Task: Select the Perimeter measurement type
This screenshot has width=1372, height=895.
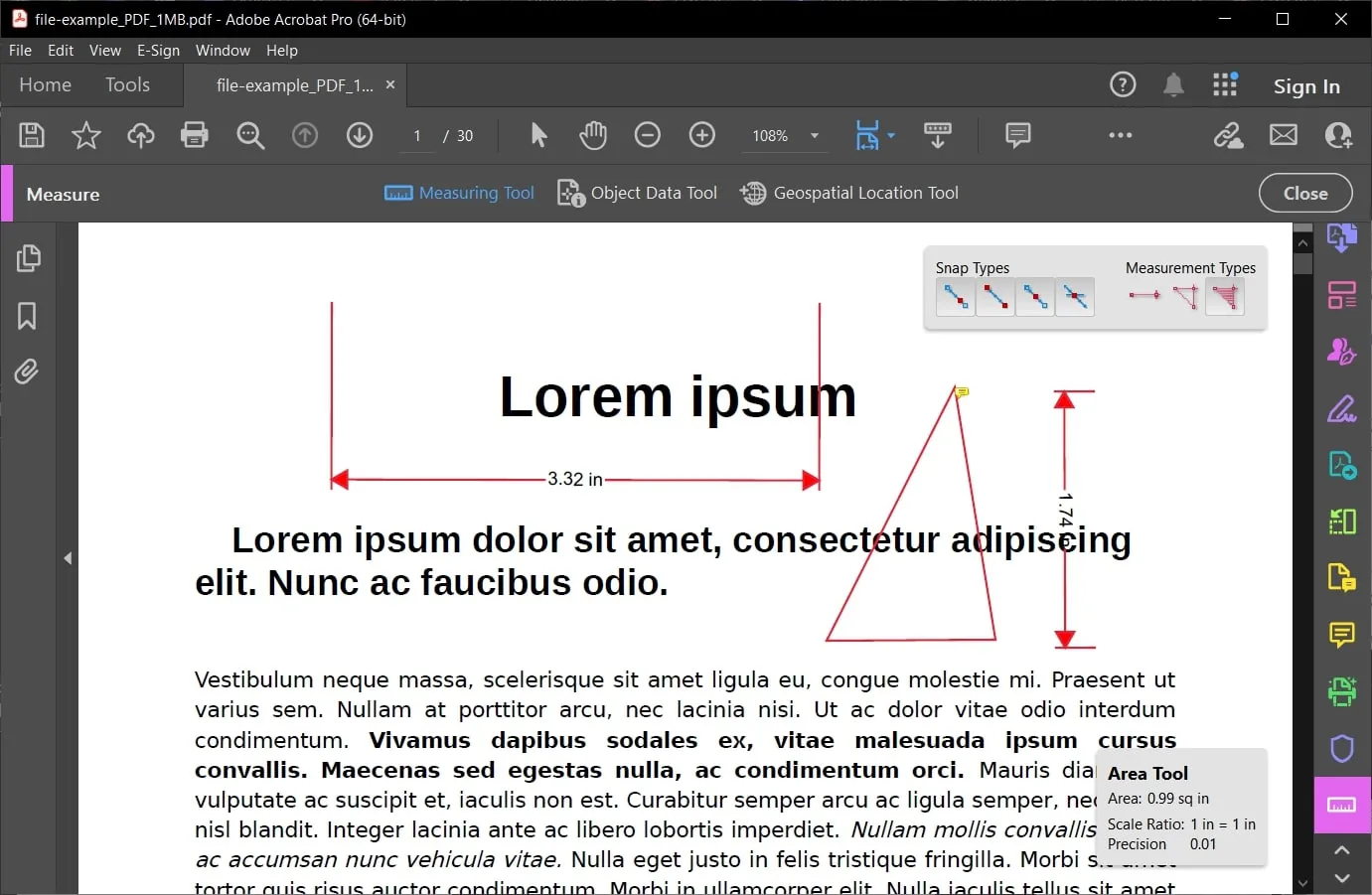Action: (1185, 296)
